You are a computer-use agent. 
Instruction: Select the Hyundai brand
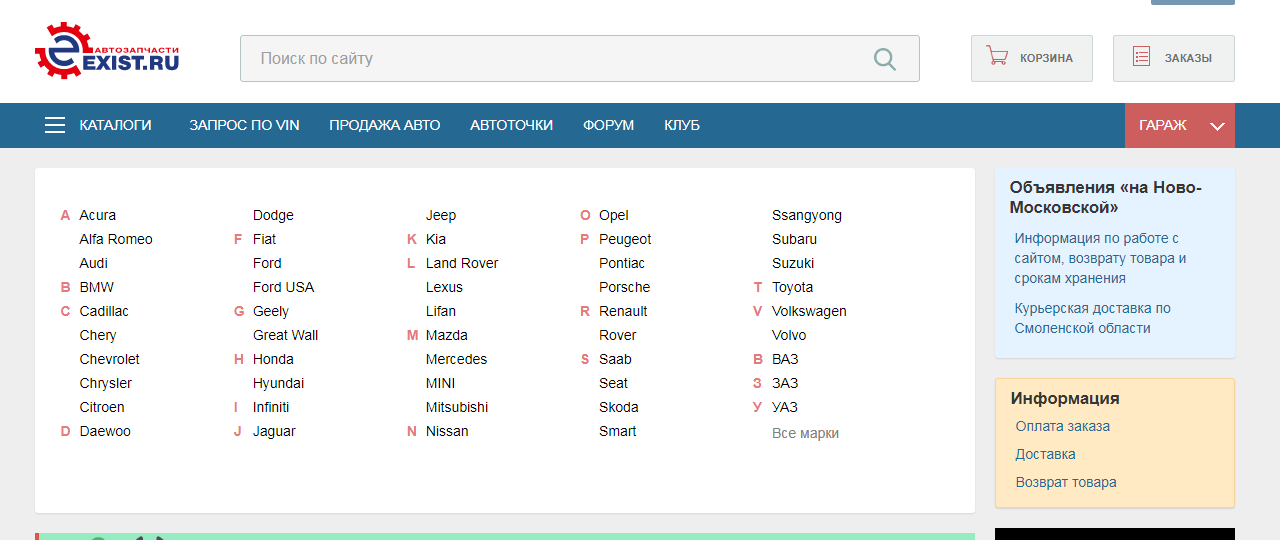pyautogui.click(x=278, y=383)
